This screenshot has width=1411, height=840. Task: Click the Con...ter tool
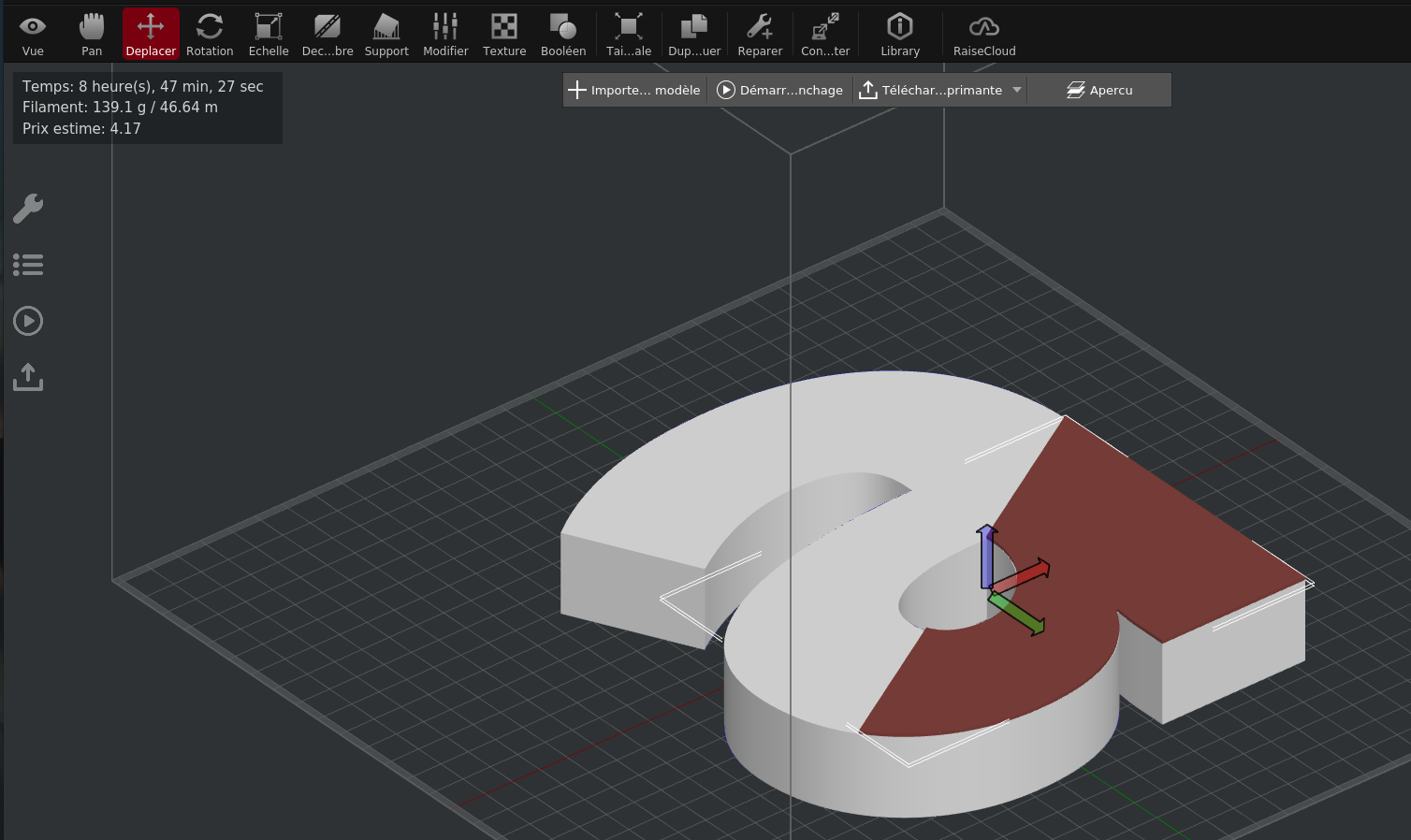825,35
